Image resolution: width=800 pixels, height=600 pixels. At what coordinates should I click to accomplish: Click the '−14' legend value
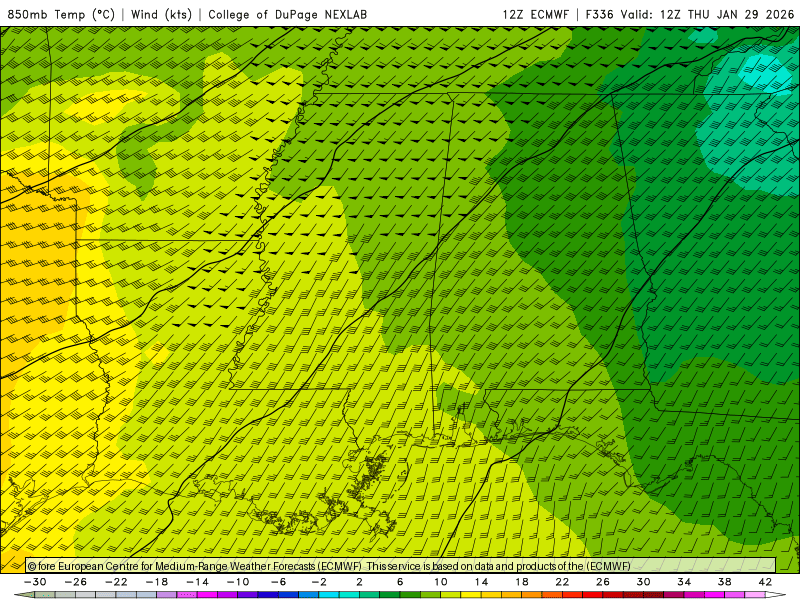pyautogui.click(x=197, y=582)
